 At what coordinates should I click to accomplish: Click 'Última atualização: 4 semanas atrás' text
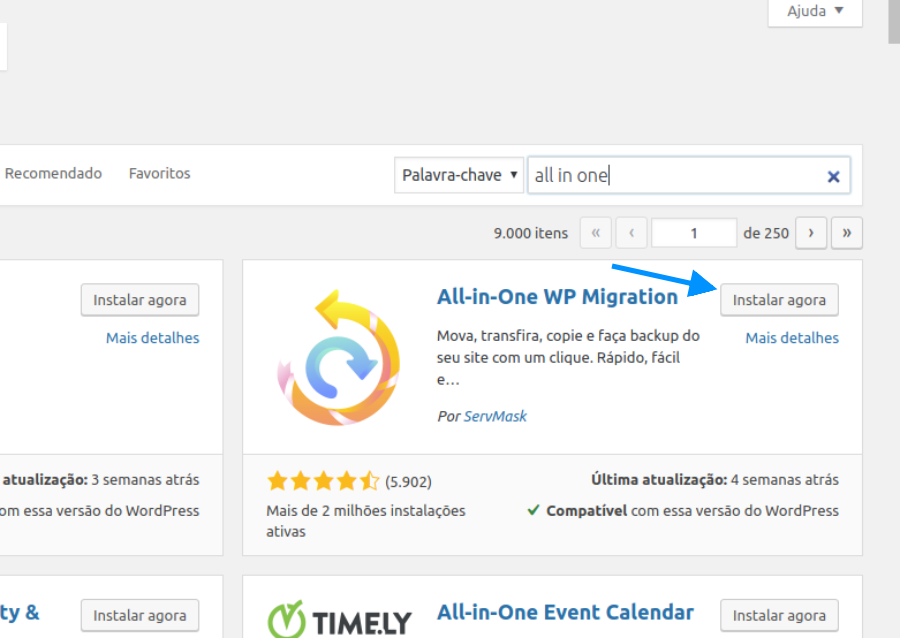click(x=715, y=480)
